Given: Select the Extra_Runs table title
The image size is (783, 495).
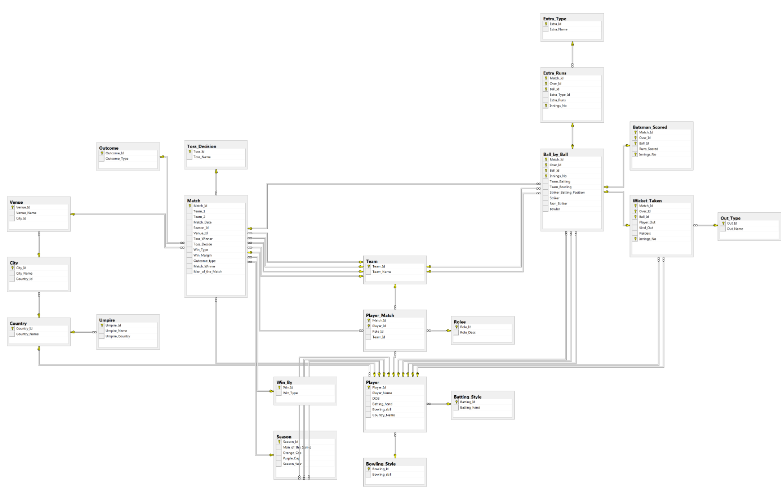Looking at the screenshot, I should coord(555,73).
